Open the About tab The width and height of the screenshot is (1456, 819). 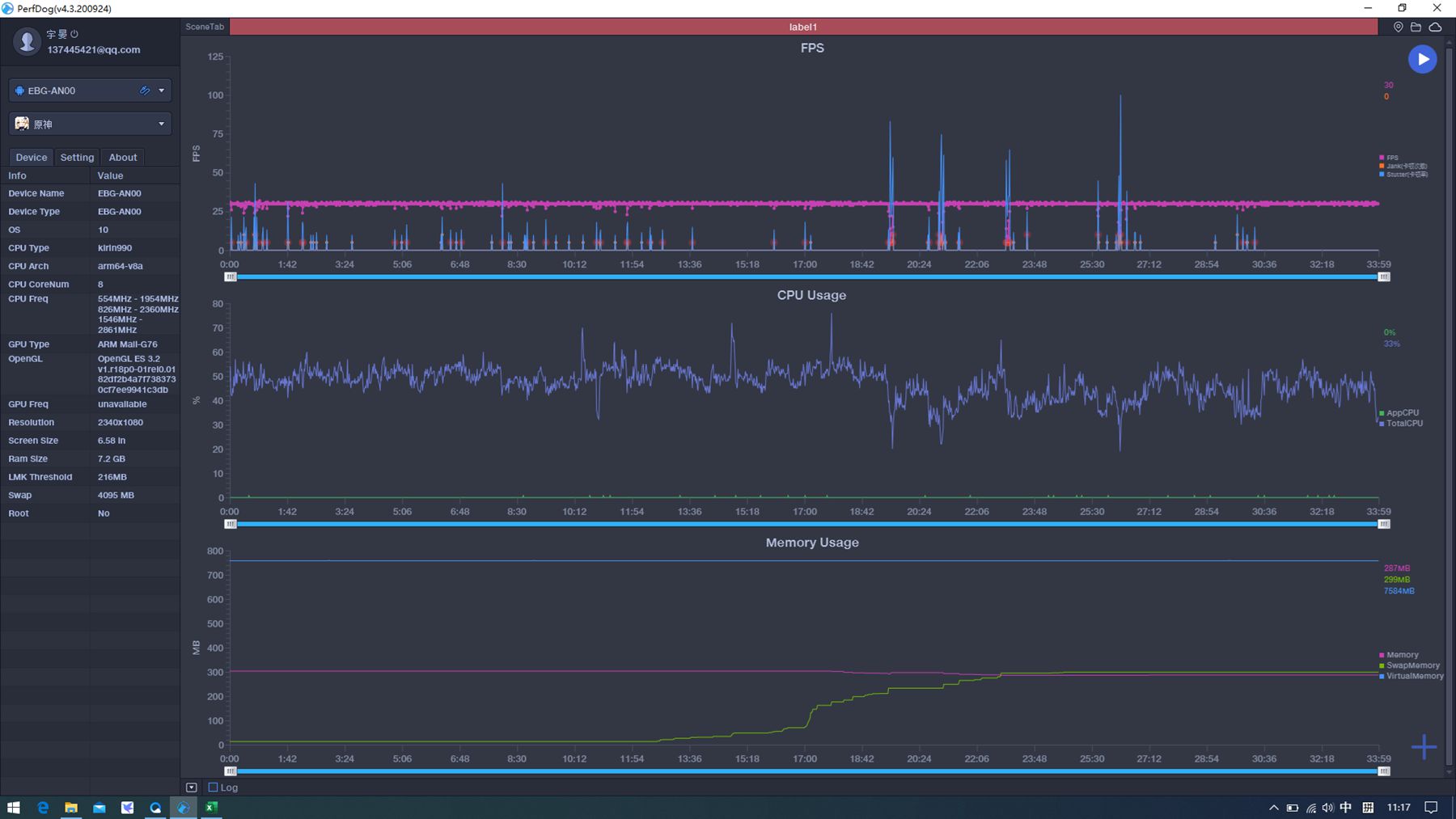tap(123, 157)
